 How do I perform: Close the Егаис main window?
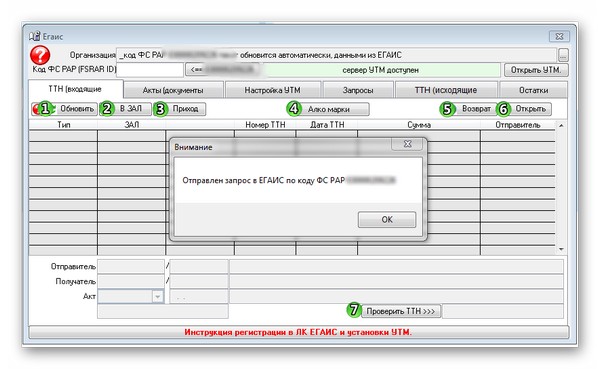[x=559, y=37]
